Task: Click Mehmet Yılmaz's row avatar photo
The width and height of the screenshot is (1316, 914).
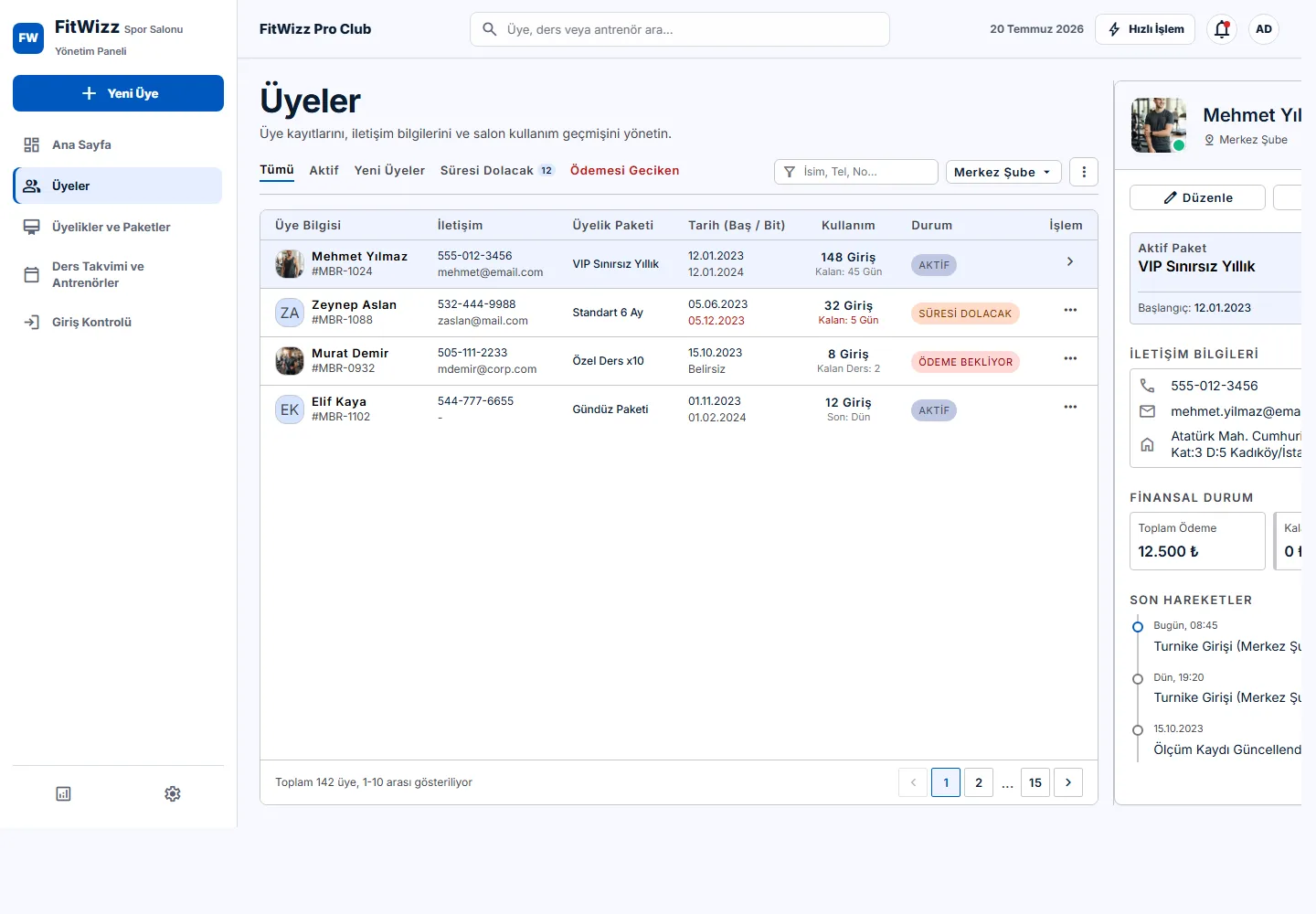Action: click(x=290, y=264)
